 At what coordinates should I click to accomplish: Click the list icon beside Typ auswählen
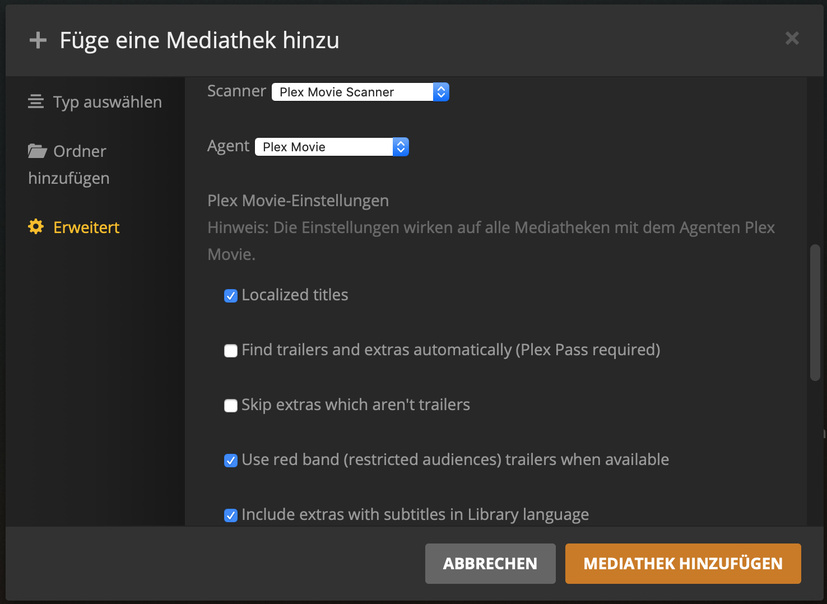[36, 102]
